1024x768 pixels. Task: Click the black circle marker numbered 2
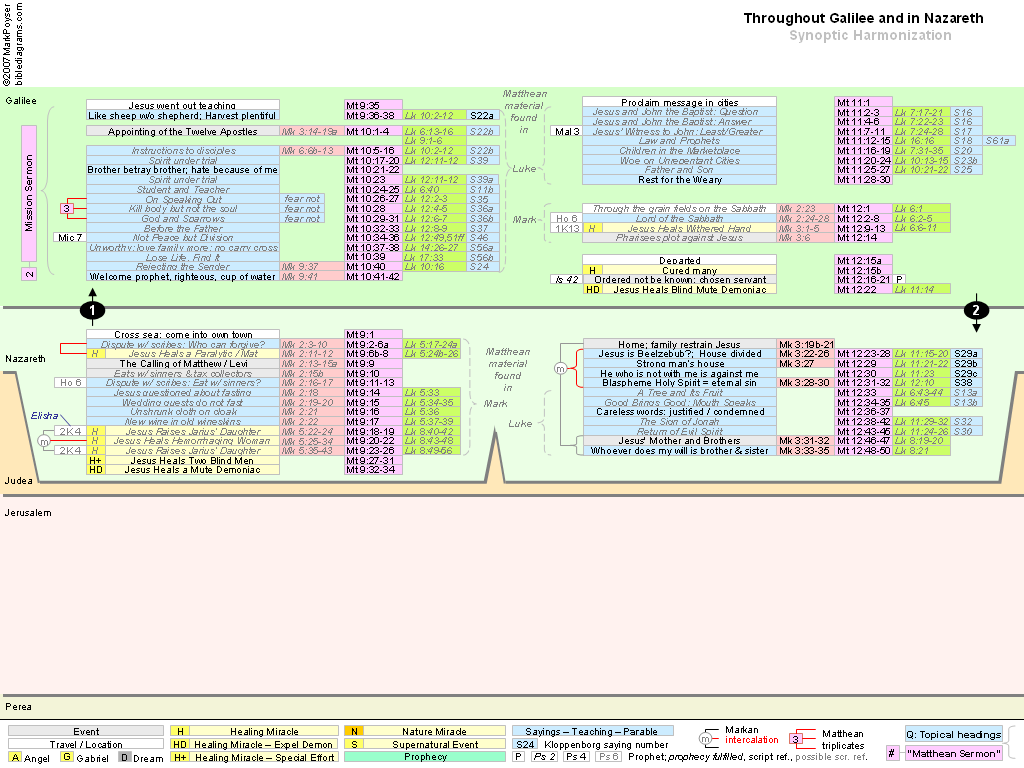(976, 310)
